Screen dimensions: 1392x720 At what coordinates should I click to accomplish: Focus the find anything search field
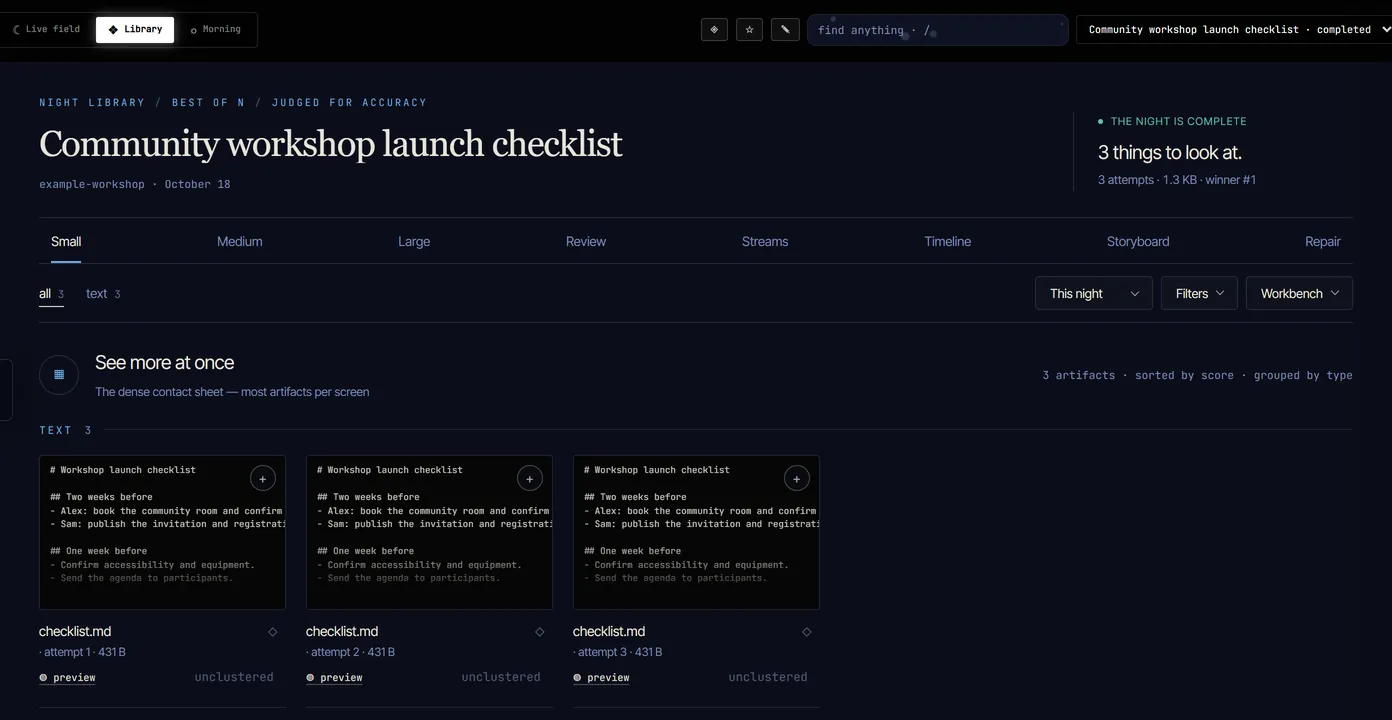click(938, 30)
